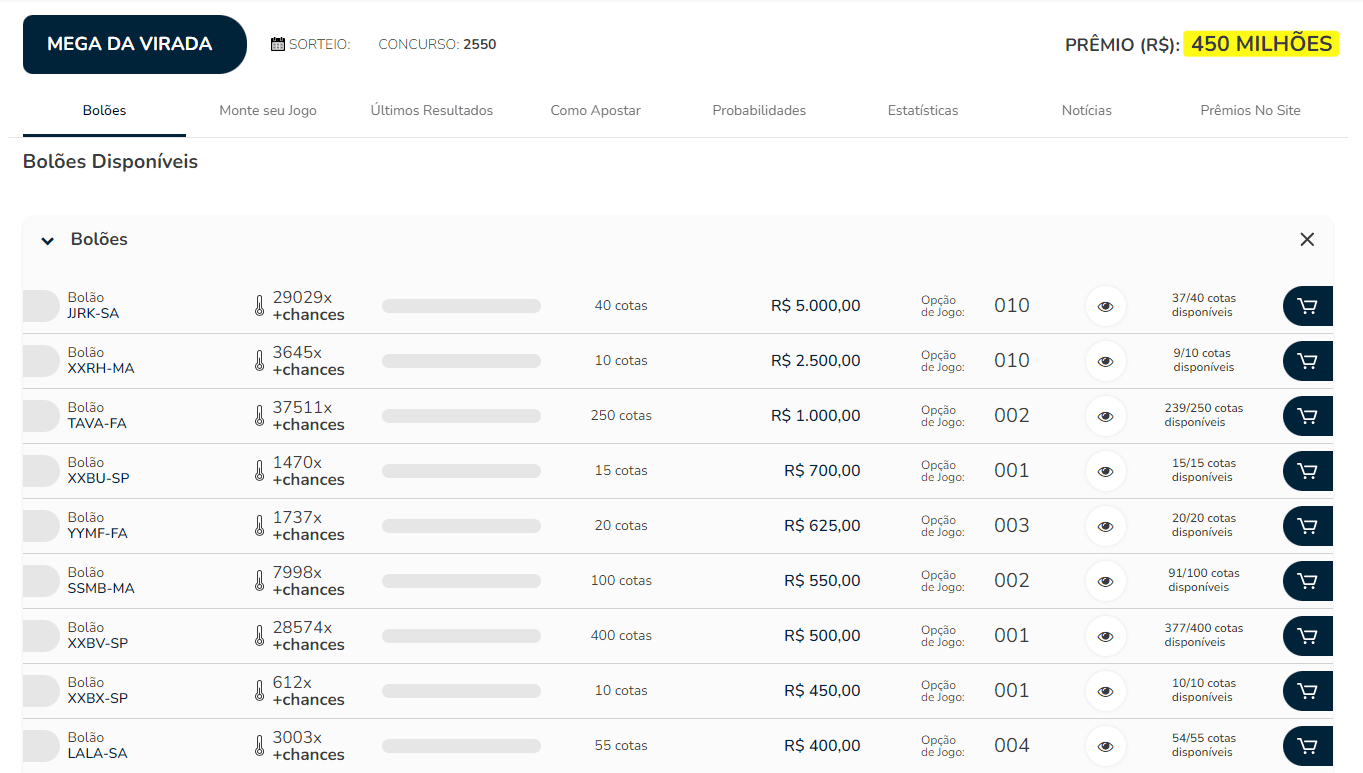
Task: Click 377/400 cotas disponíveis text
Action: click(x=1203, y=636)
